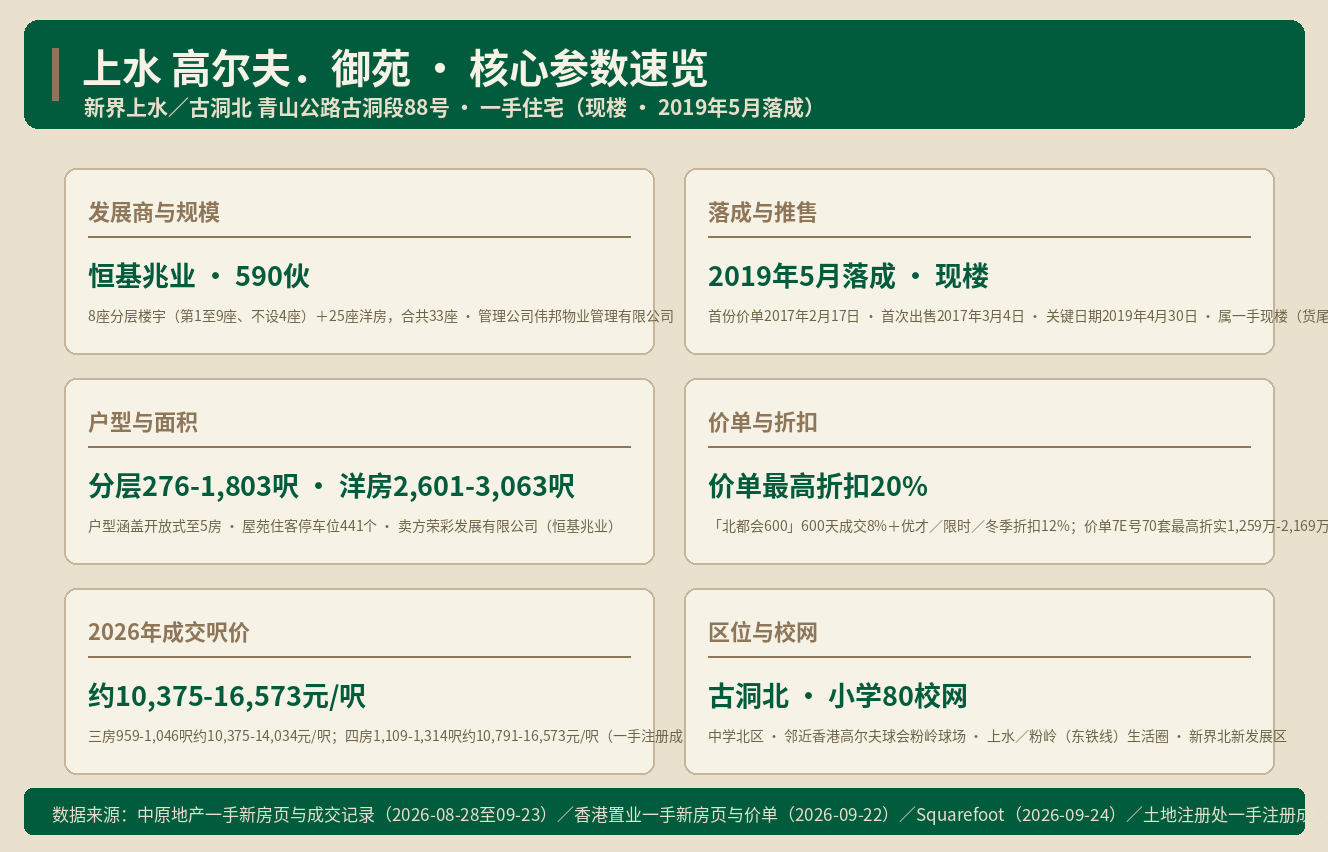Select the value 古洞北 · 小学80校网
The image size is (1328, 852).
[x=838, y=696]
